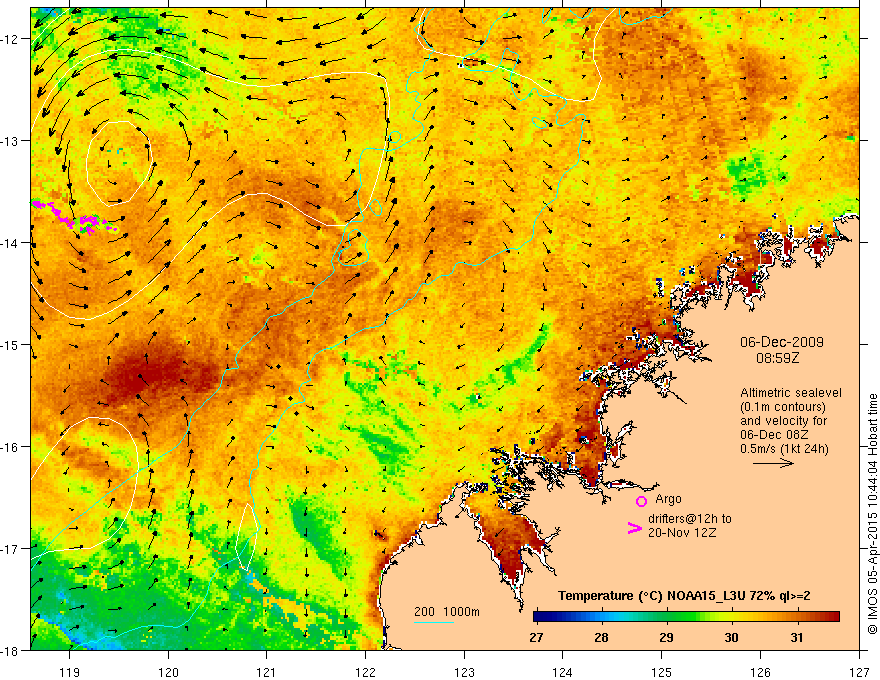
Task: Click longitude axis label 125
Action: [662, 672]
